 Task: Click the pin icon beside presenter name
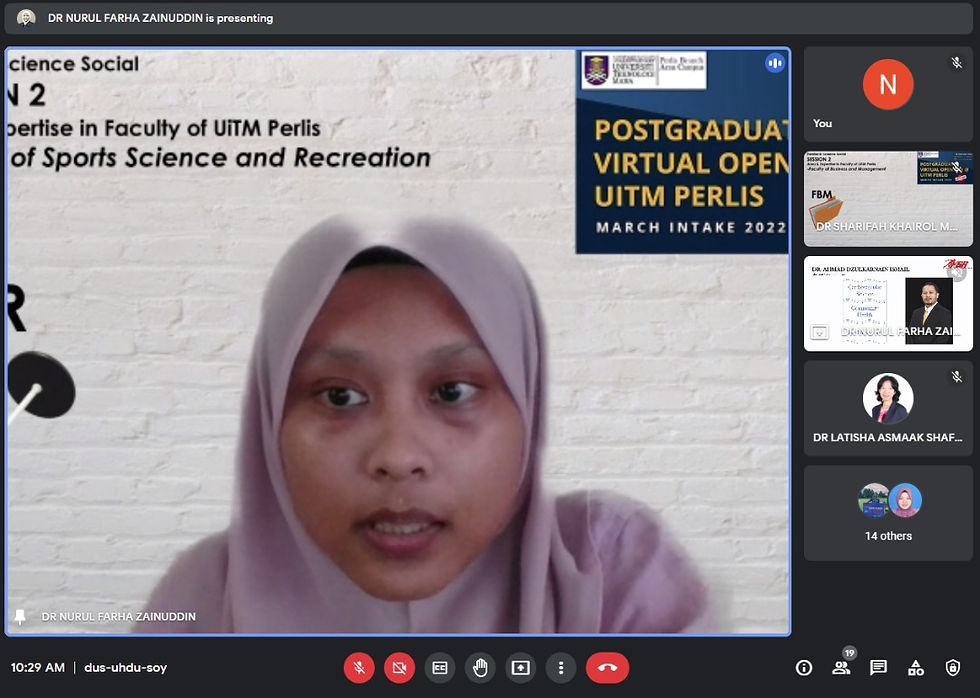[x=20, y=617]
